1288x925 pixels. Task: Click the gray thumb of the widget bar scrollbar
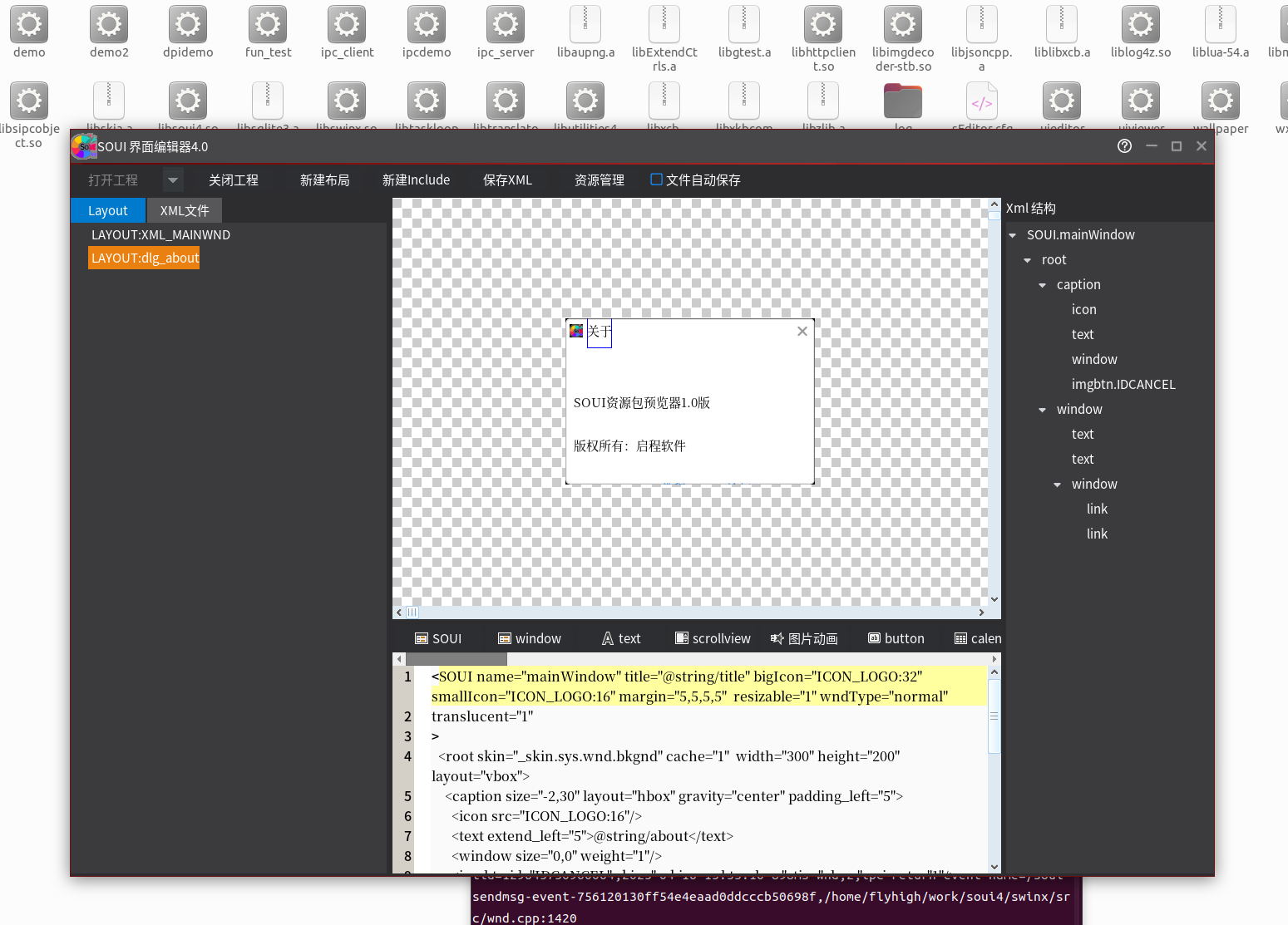[x=456, y=659]
